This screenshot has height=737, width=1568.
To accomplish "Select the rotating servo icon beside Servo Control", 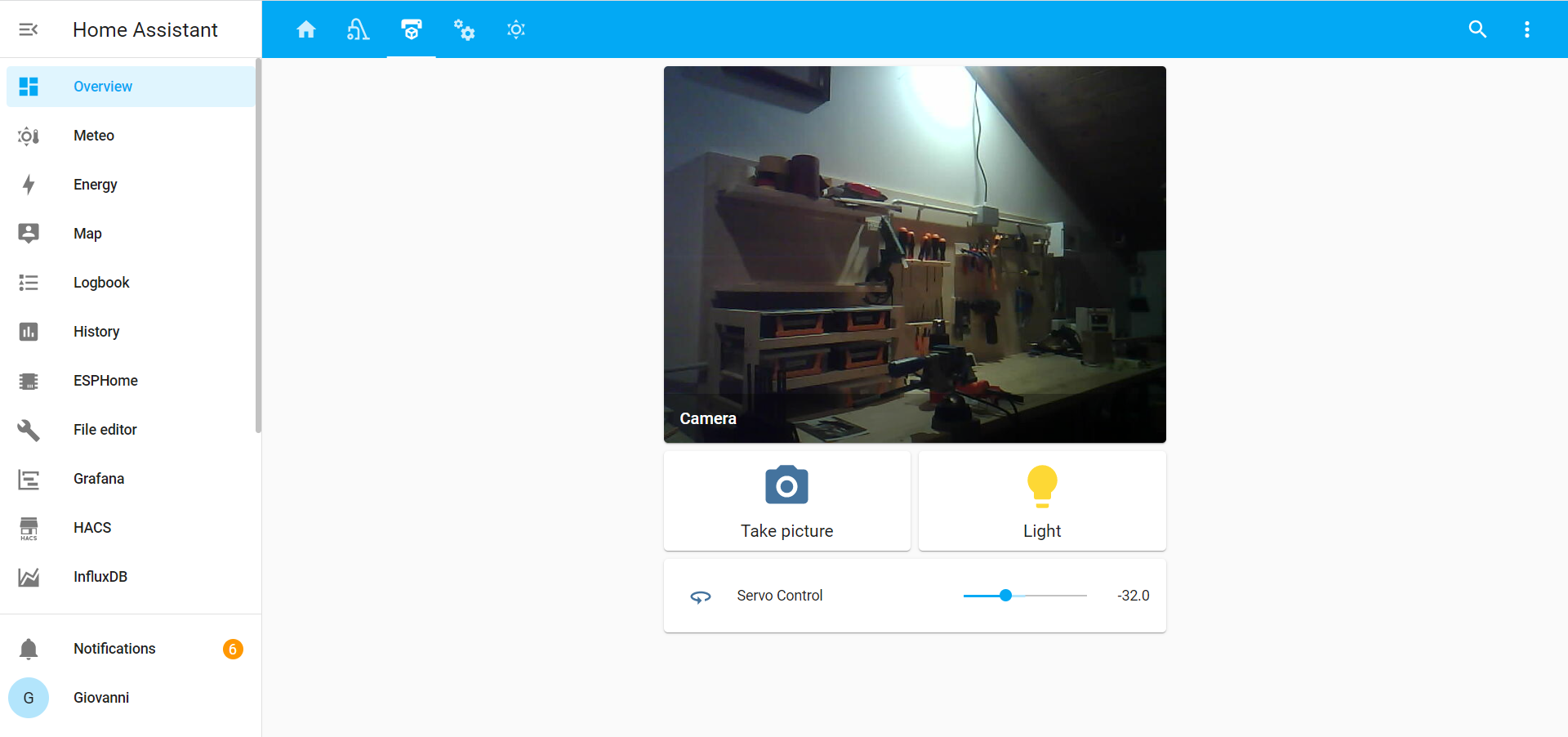I will [x=700, y=596].
